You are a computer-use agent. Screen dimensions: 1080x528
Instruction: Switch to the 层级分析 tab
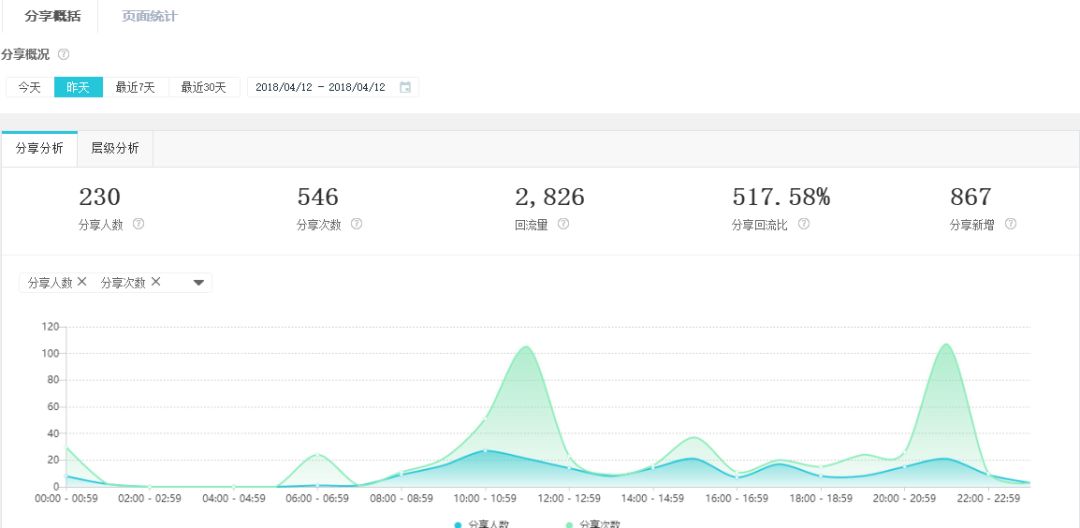pyautogui.click(x=115, y=148)
